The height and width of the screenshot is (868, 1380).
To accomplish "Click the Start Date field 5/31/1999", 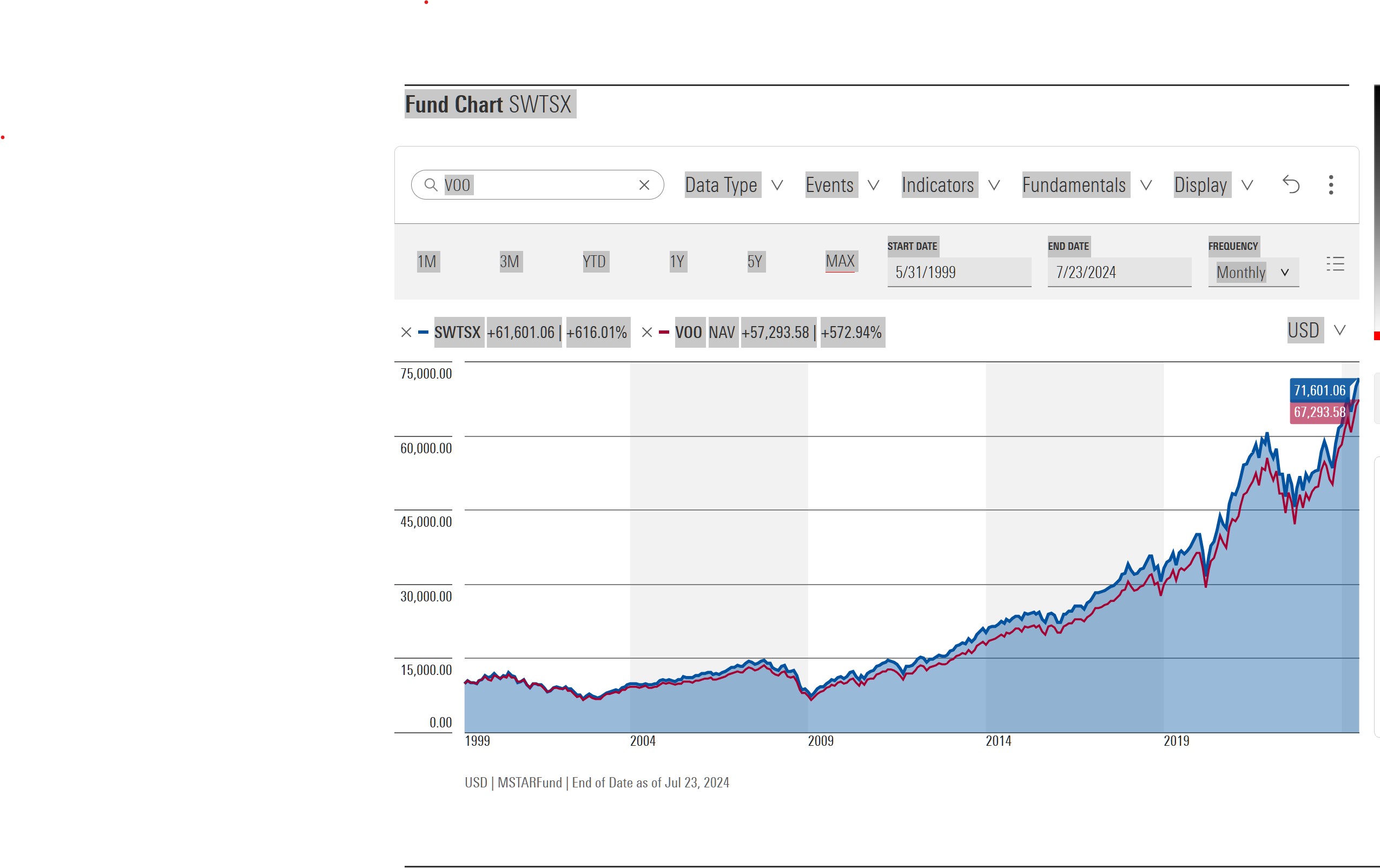I will tap(959, 272).
